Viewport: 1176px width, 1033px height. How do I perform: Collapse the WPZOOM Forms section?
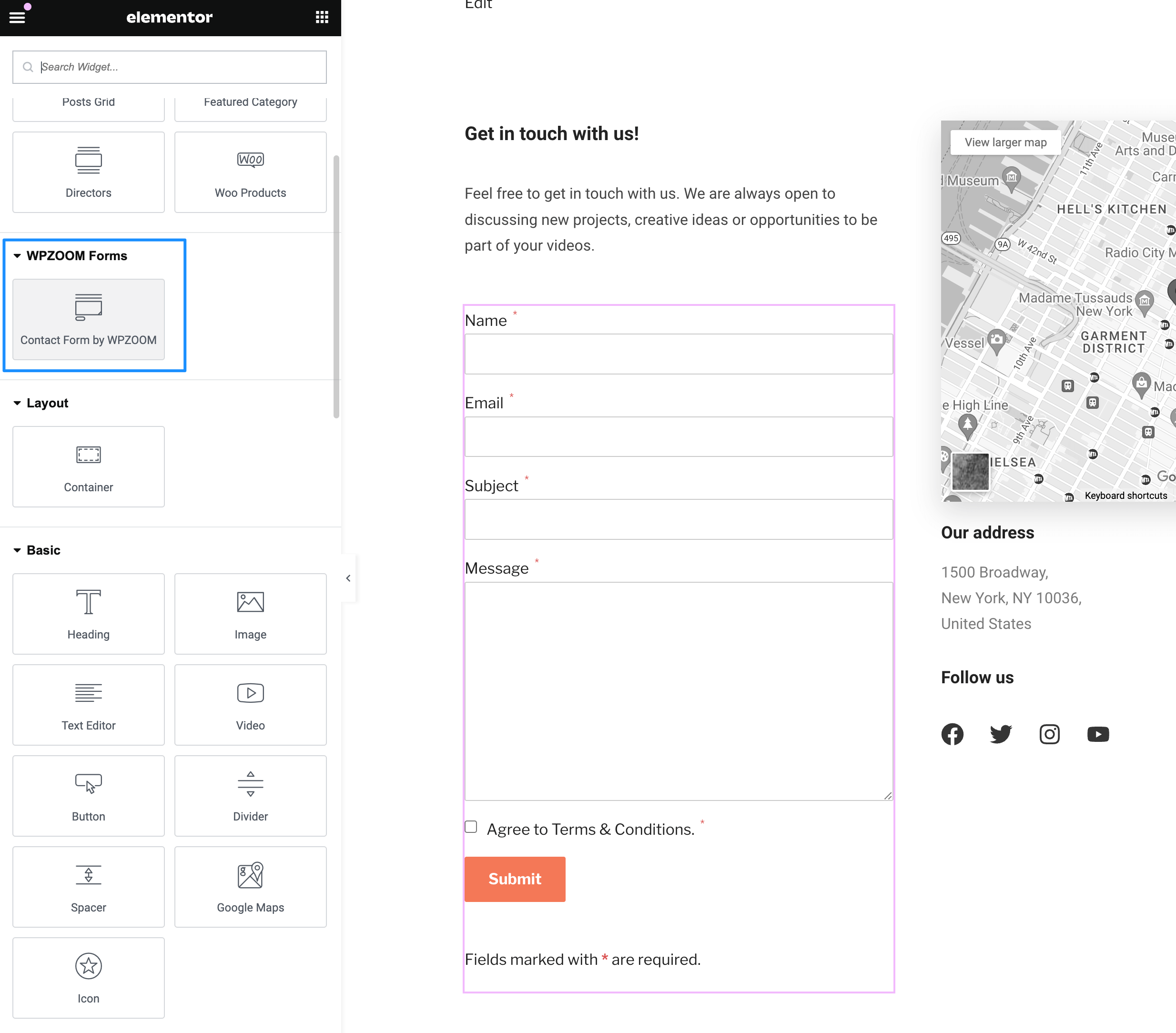point(17,255)
